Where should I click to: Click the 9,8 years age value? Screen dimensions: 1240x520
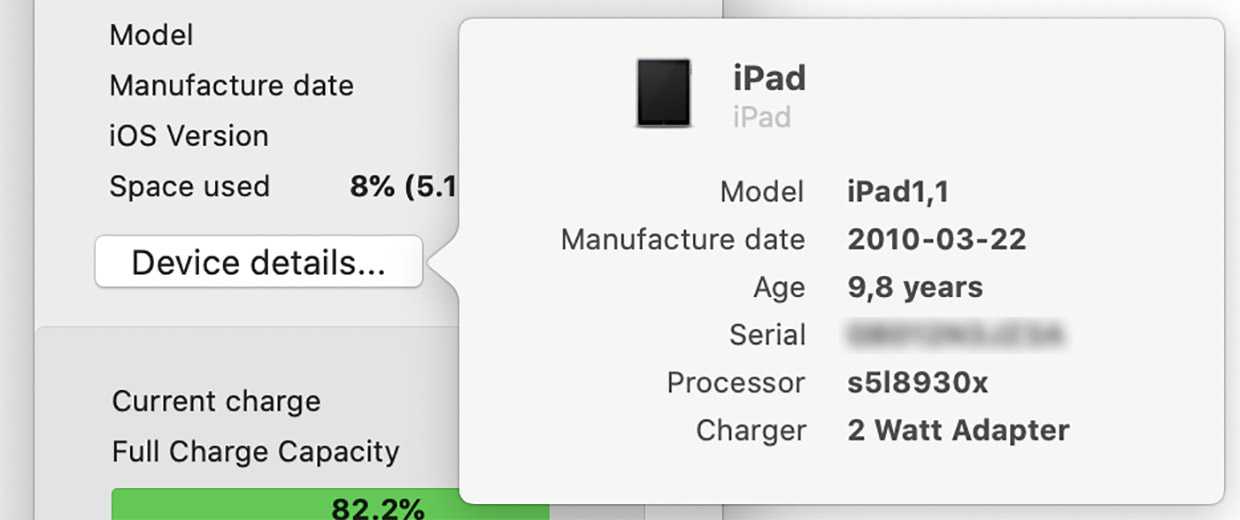pos(915,288)
